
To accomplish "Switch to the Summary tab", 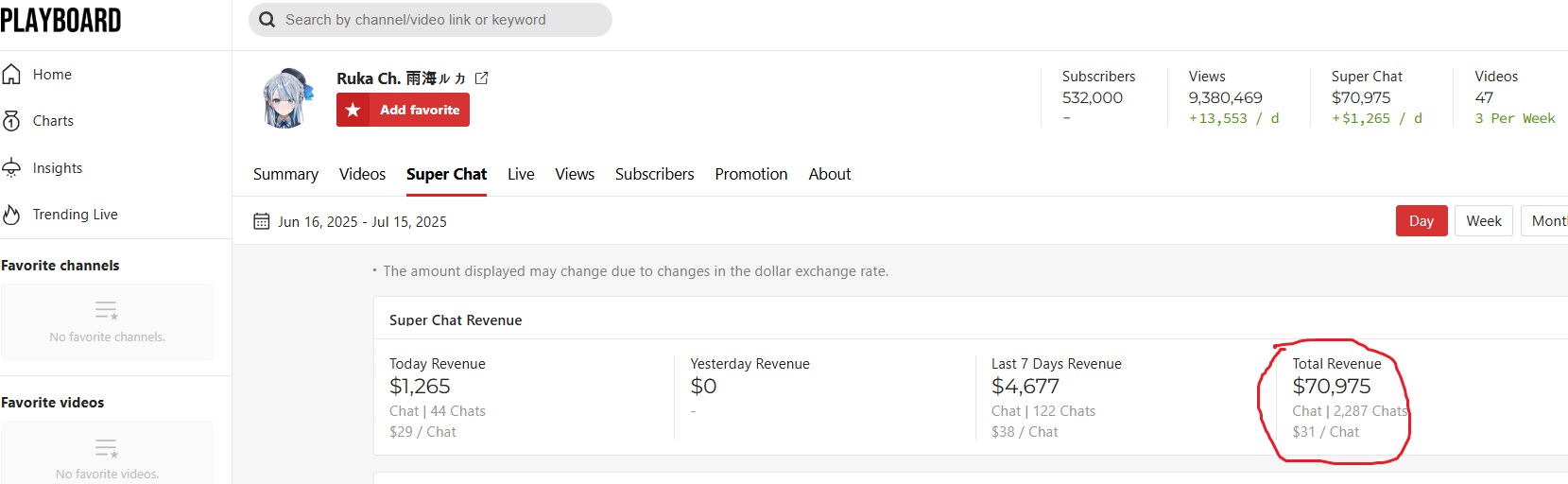I will tap(285, 174).
